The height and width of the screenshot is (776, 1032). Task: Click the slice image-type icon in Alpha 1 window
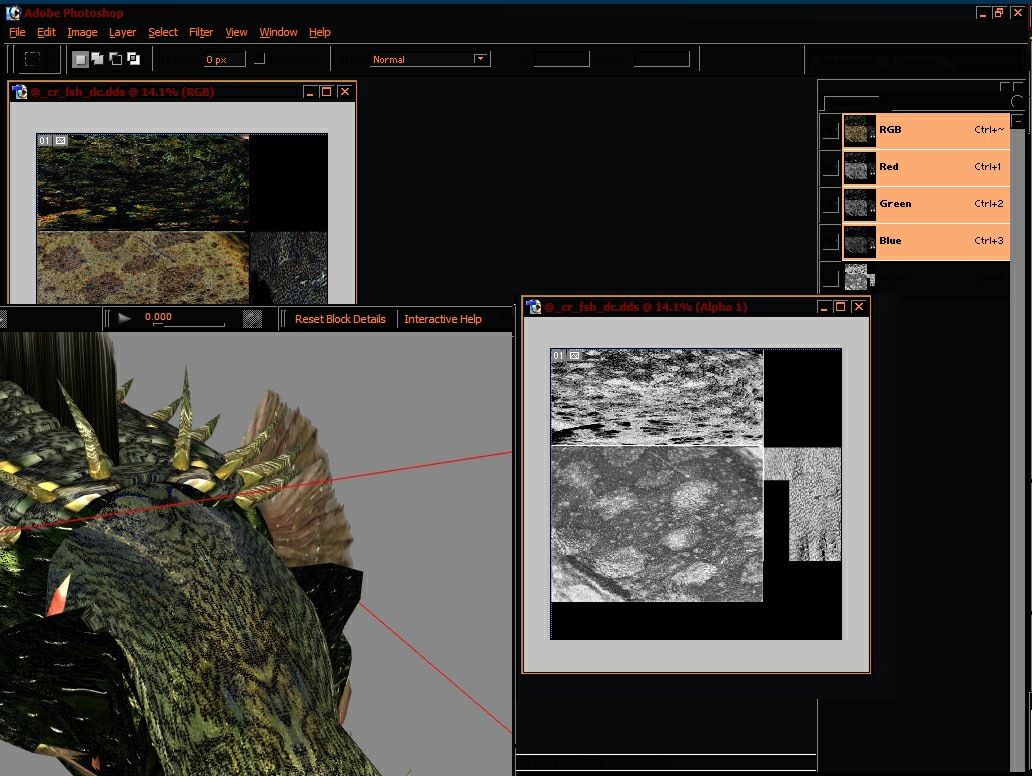(x=575, y=355)
